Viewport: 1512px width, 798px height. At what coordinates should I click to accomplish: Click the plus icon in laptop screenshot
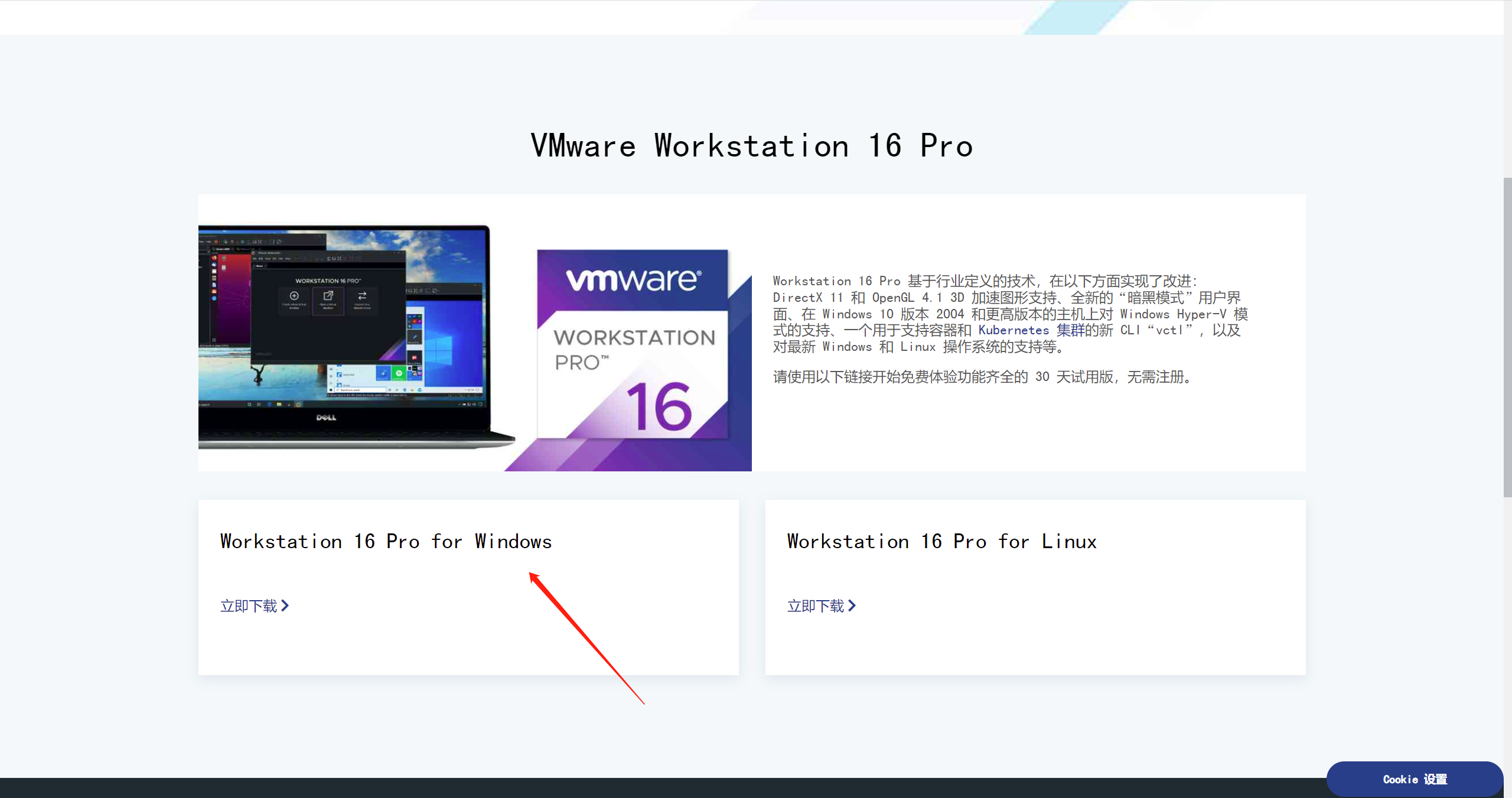(294, 296)
